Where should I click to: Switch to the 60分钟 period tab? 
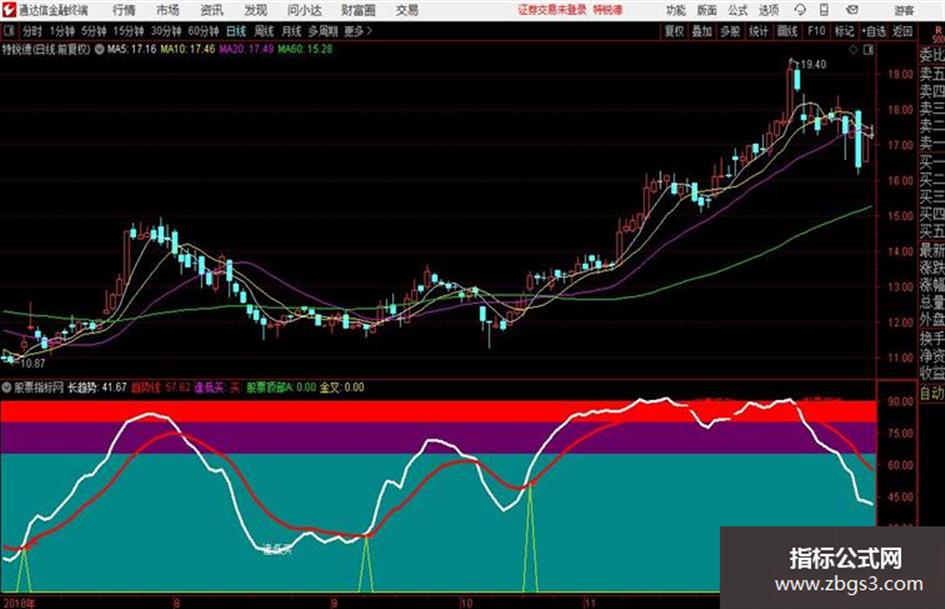[x=203, y=31]
